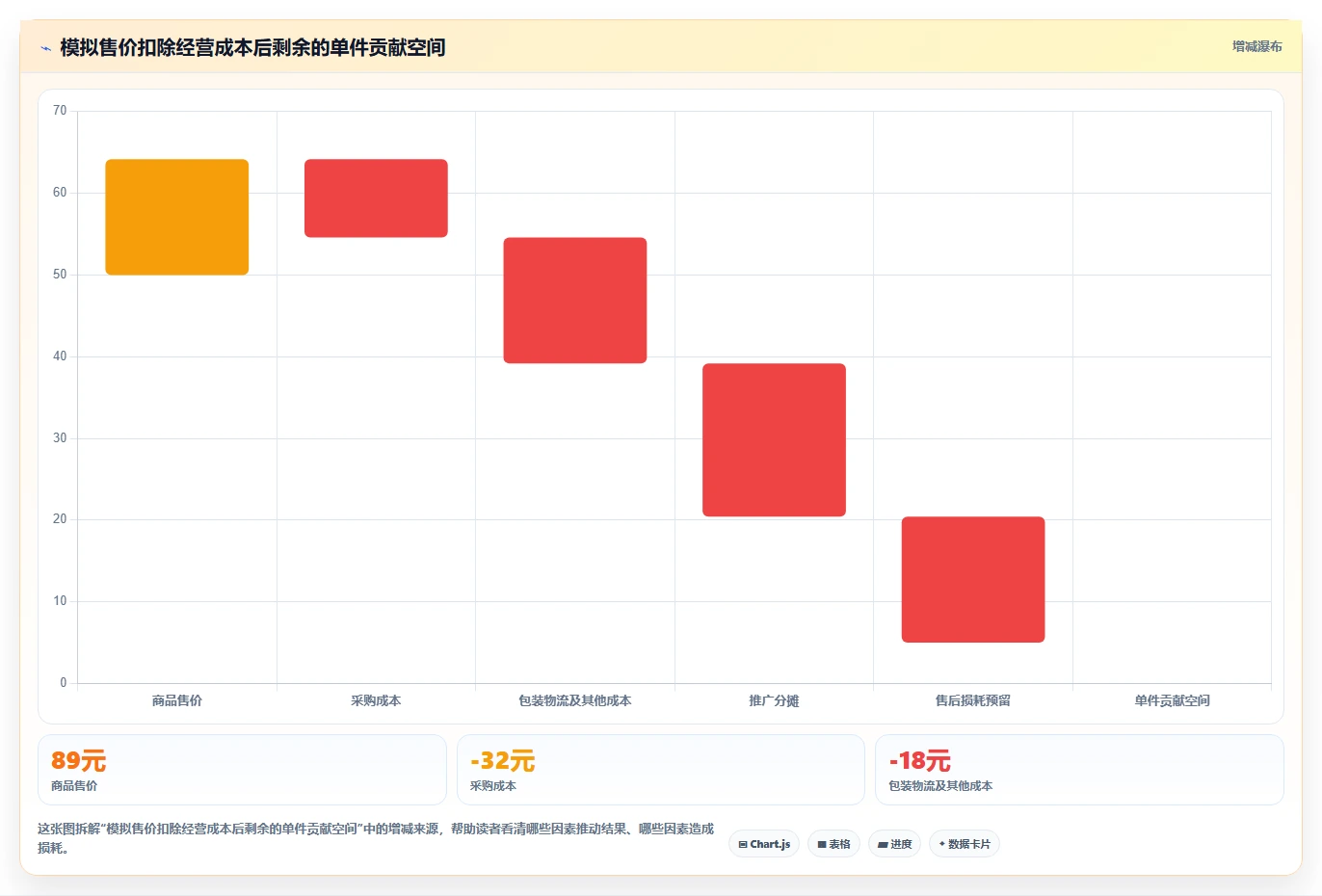Screen dimensions: 1322x896
Task: Click the y-axis label 40
Action: (x=60, y=356)
